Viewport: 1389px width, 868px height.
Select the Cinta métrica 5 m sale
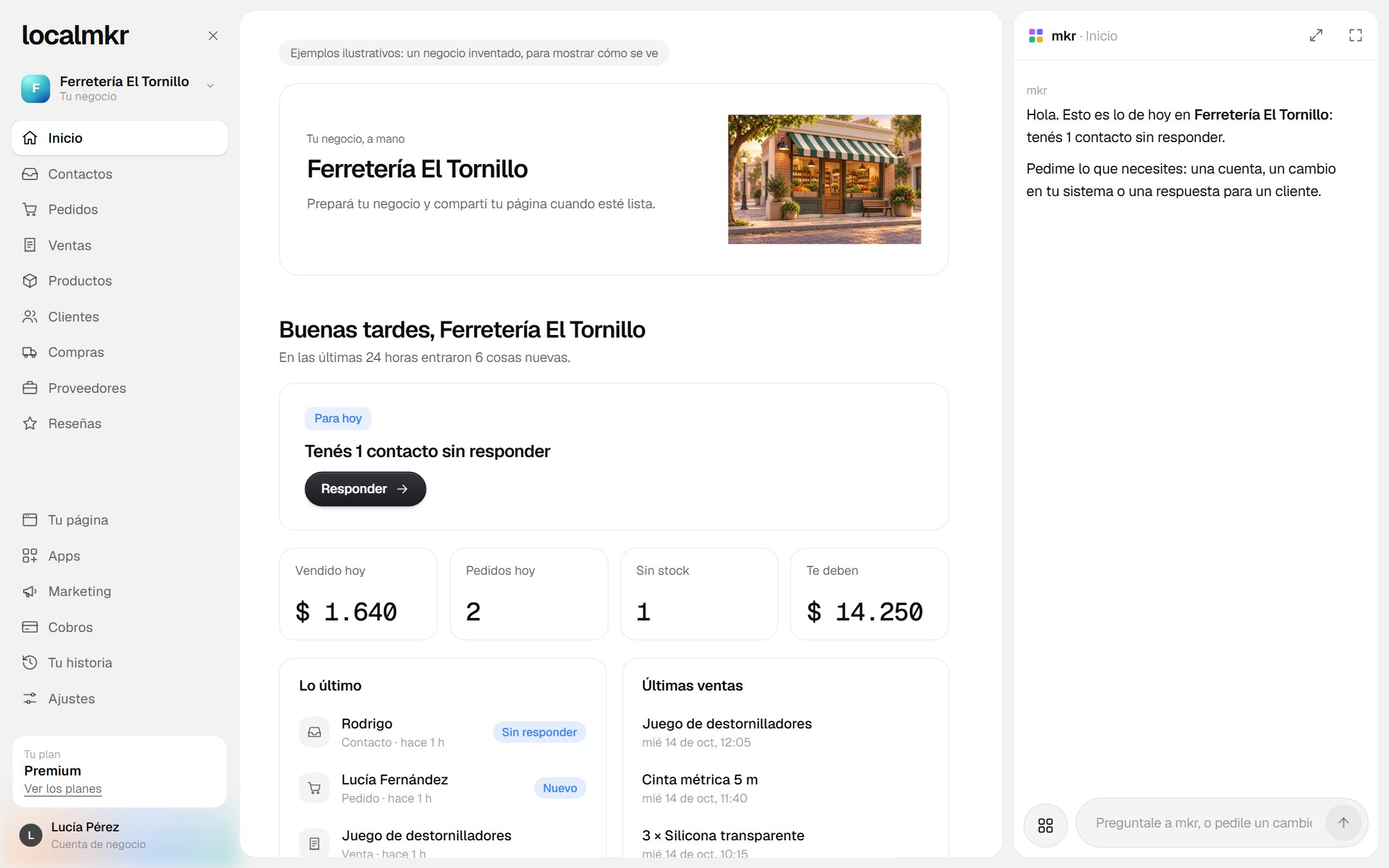click(786, 788)
